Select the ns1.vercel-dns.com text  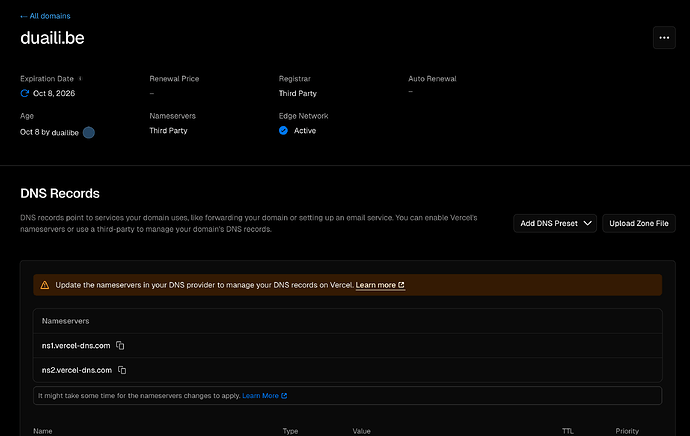76,346
